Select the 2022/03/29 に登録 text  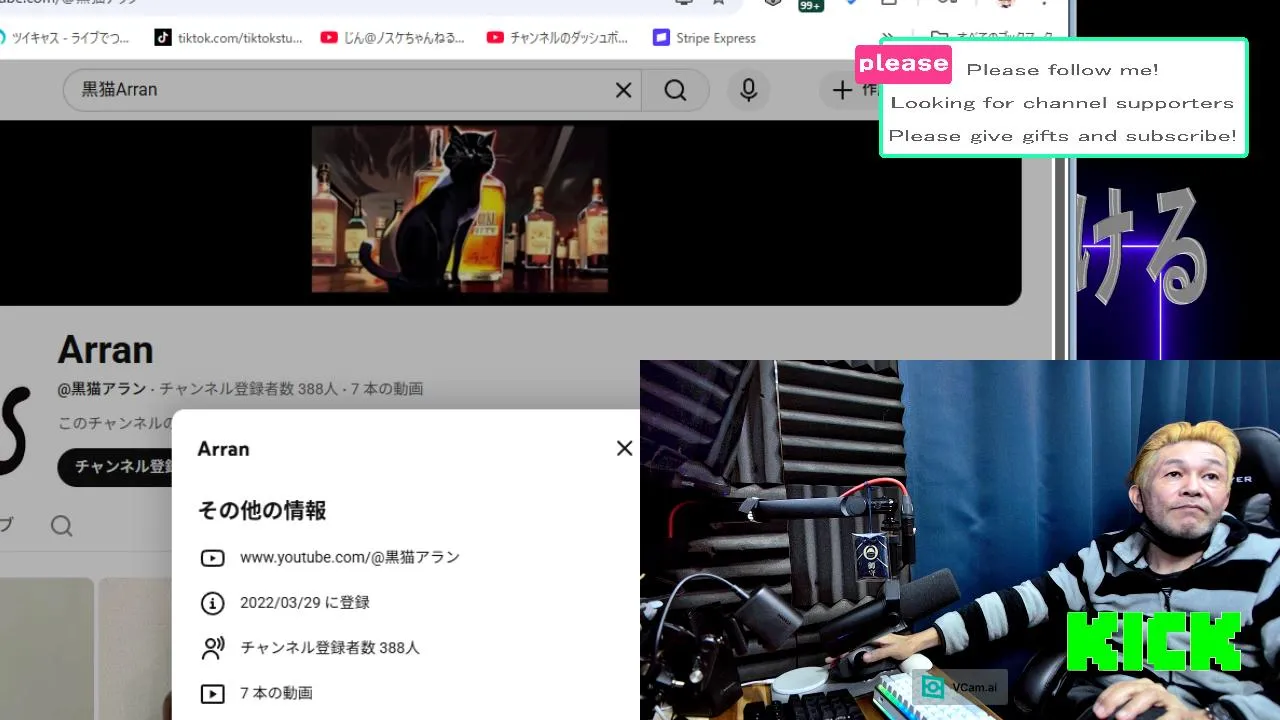[305, 603]
